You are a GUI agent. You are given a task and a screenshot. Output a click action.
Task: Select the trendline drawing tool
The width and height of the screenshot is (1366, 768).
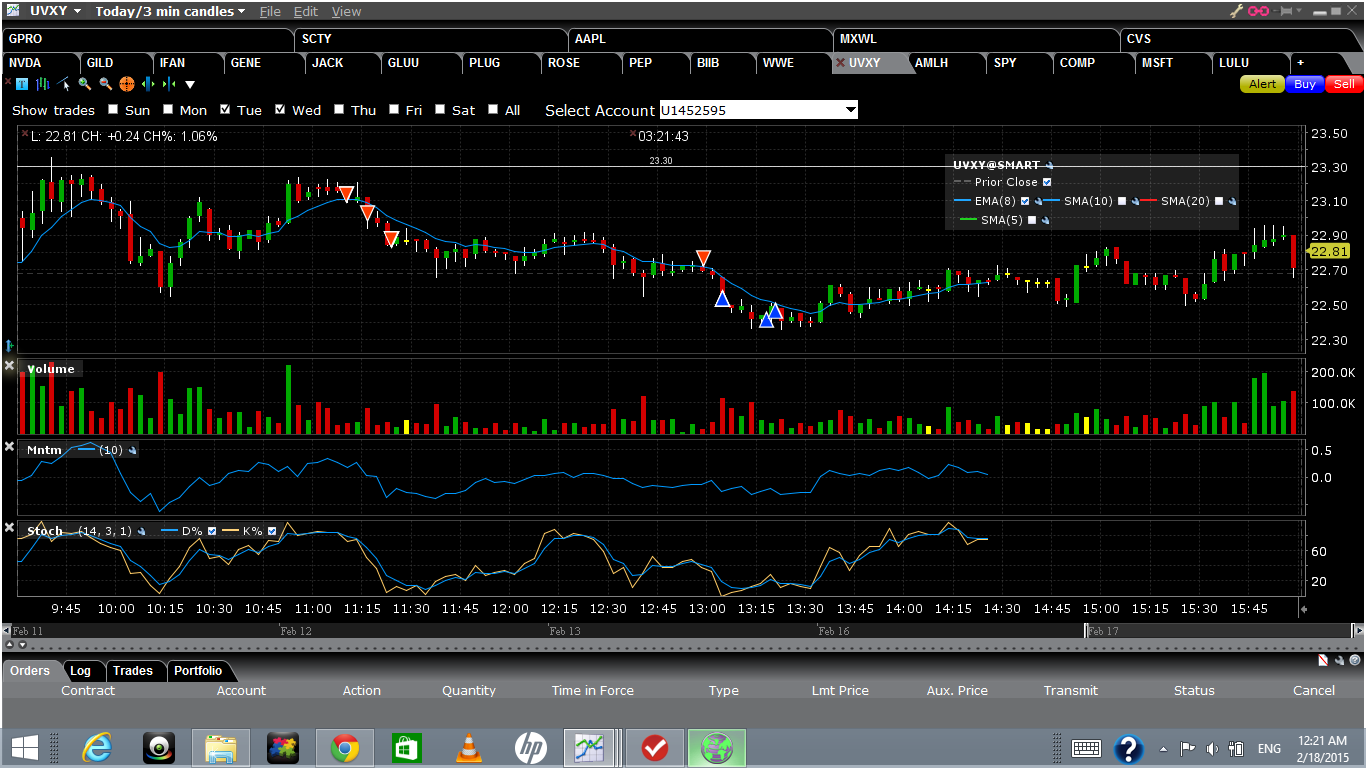[x=64, y=85]
